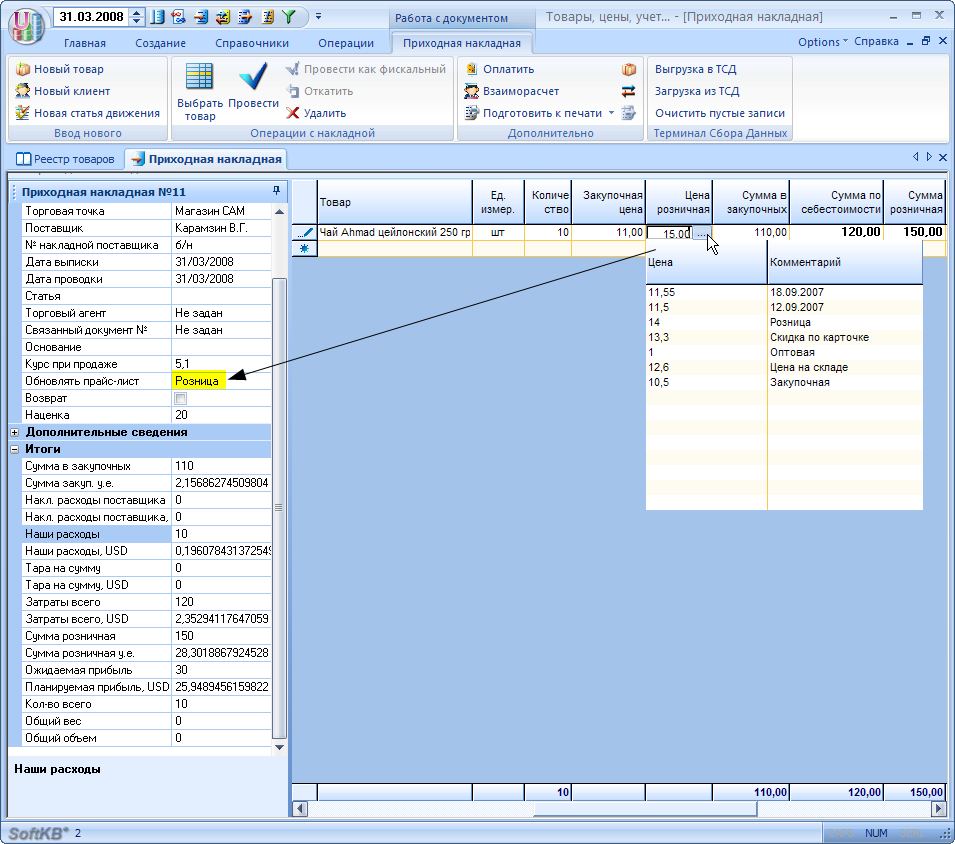This screenshot has height=844, width=955.
Task: Click the Провести как фискальный button
Action: coord(367,69)
